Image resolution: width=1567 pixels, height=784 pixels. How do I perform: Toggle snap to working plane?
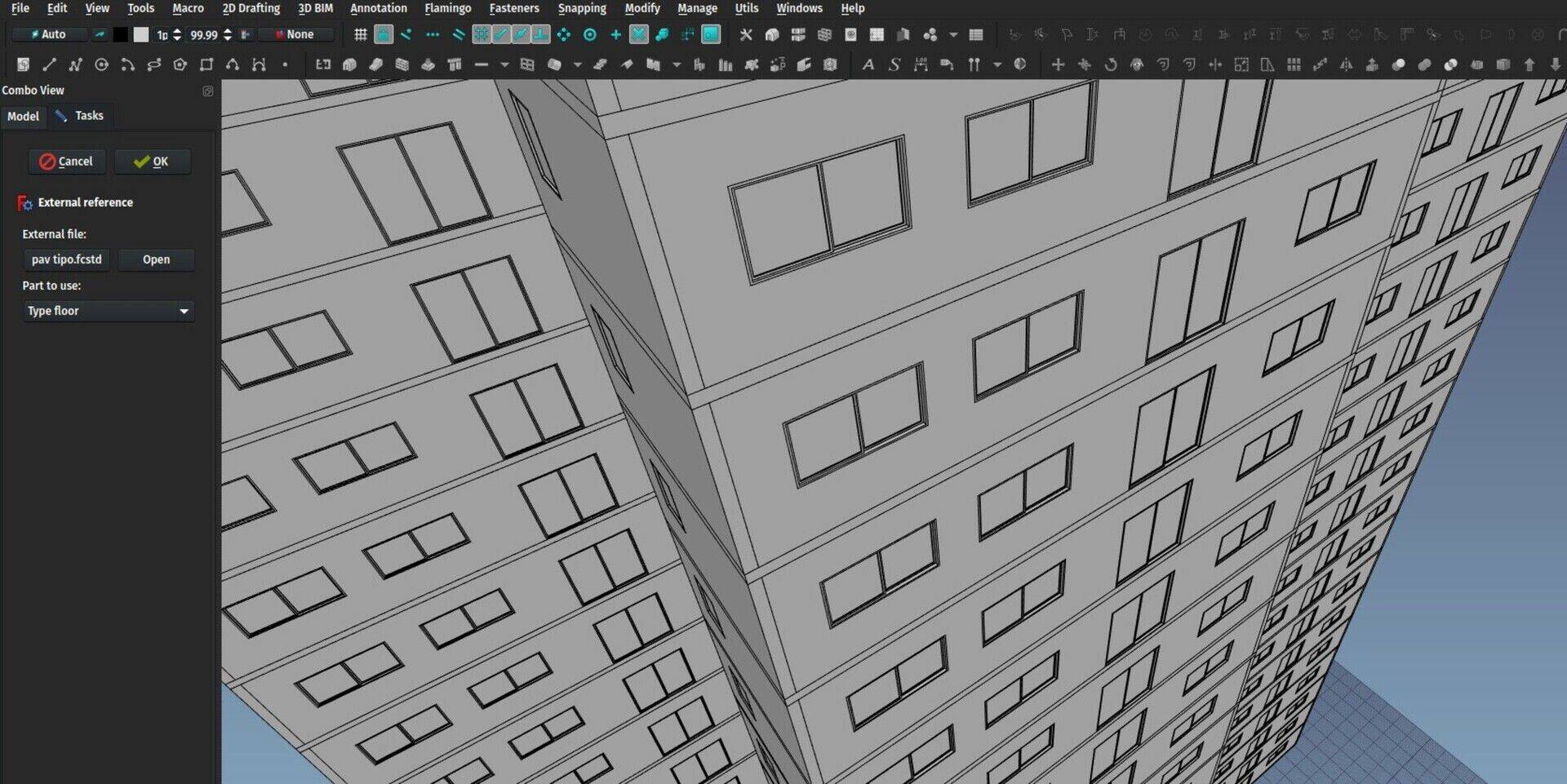click(x=711, y=34)
